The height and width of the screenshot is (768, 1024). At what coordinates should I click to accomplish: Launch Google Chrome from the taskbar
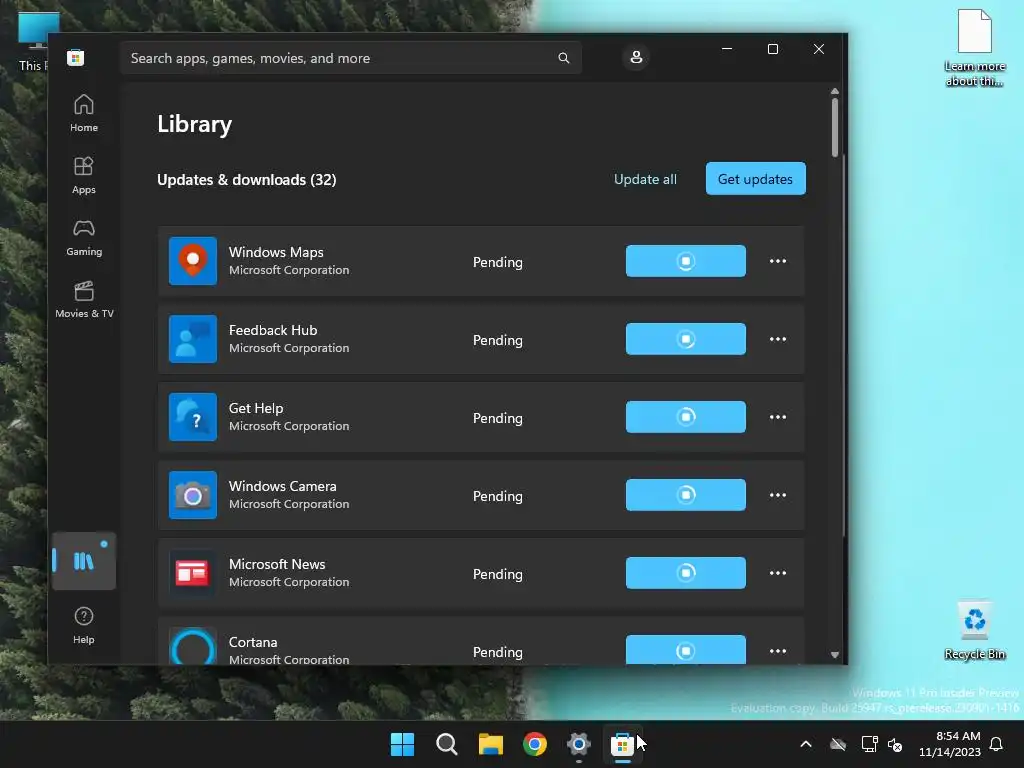[535, 744]
